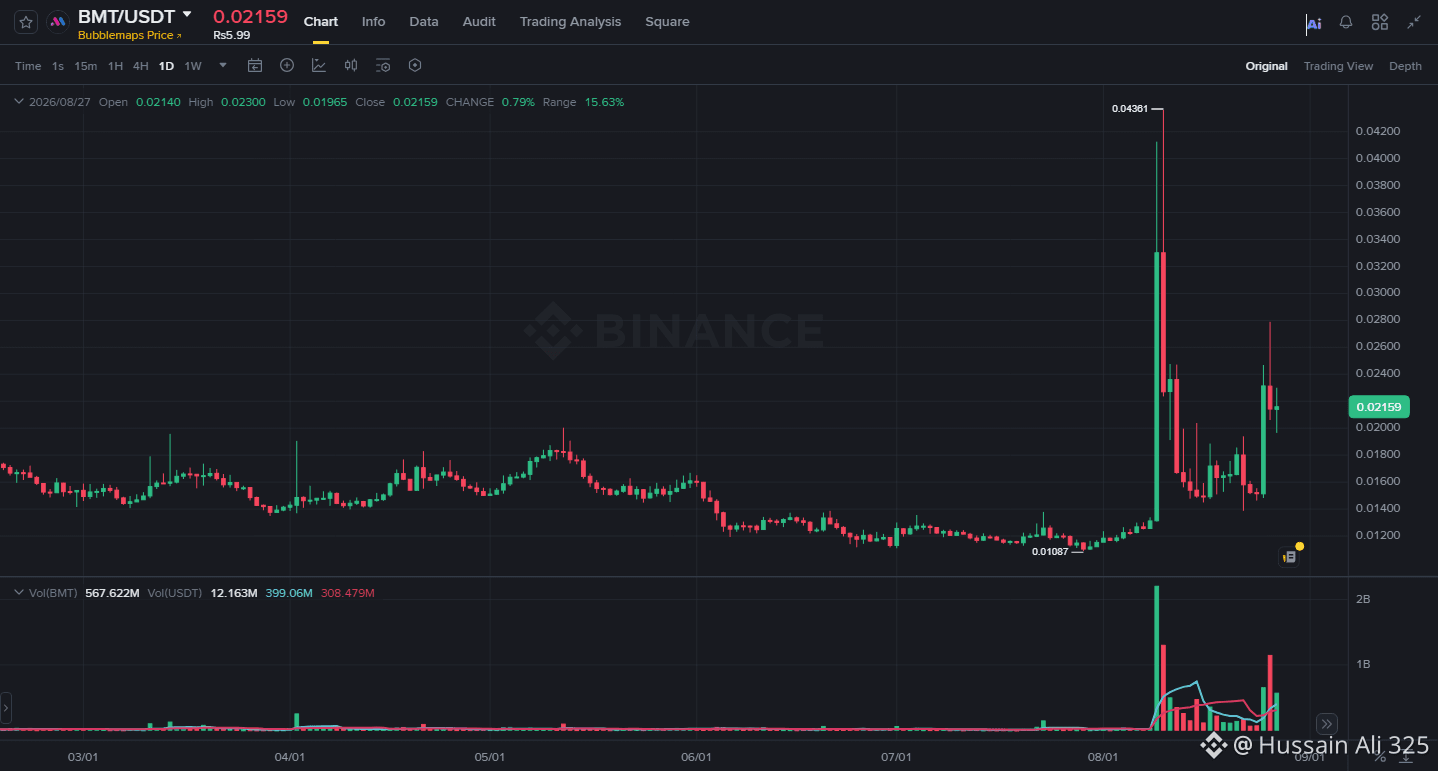The height and width of the screenshot is (771, 1438).
Task: Open the Bubblemaps Price link
Action: point(130,35)
